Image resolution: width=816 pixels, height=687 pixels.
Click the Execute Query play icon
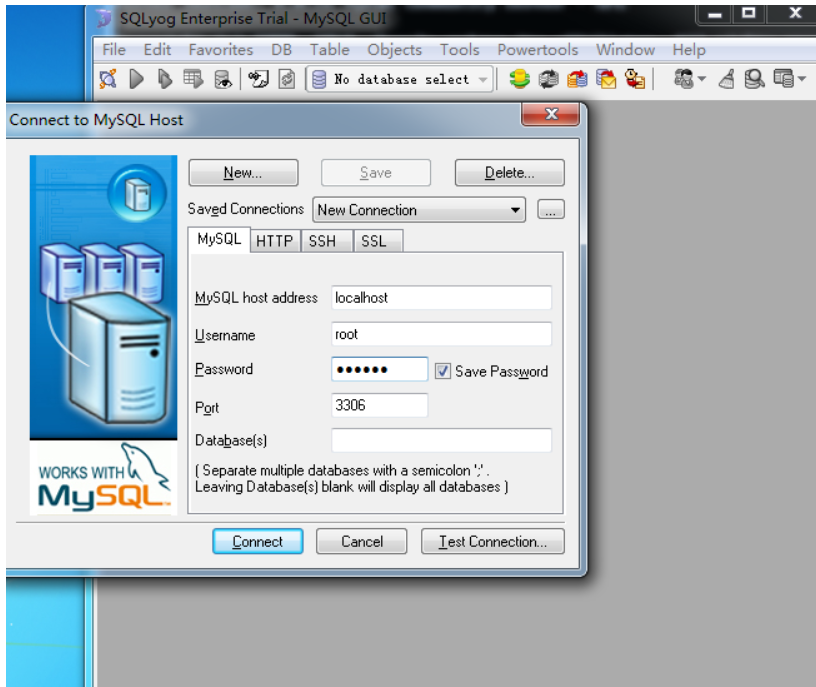[136, 79]
